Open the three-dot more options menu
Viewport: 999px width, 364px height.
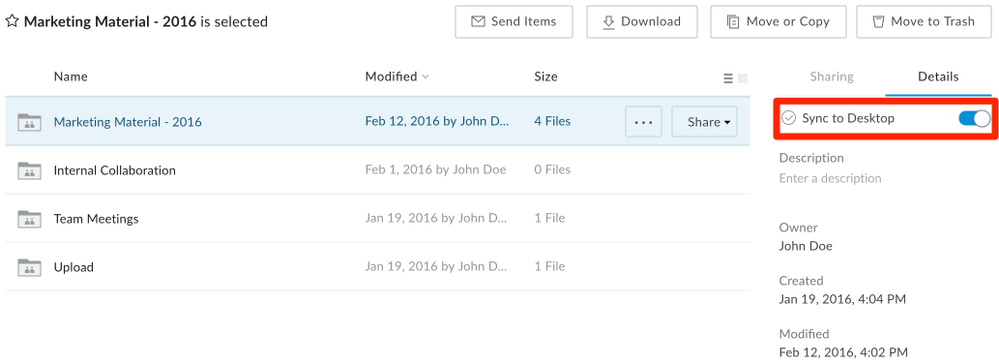click(x=643, y=122)
